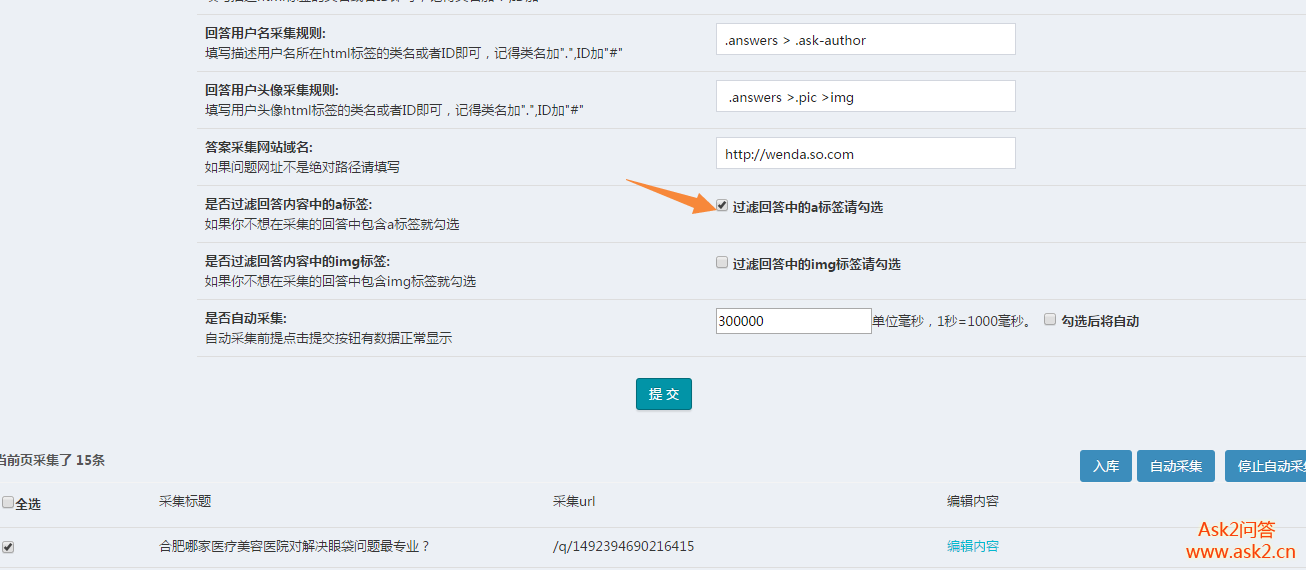Viewport: 1306px width, 570px height.
Task: Click the 300000 milliseconds interval field
Action: coord(793,321)
